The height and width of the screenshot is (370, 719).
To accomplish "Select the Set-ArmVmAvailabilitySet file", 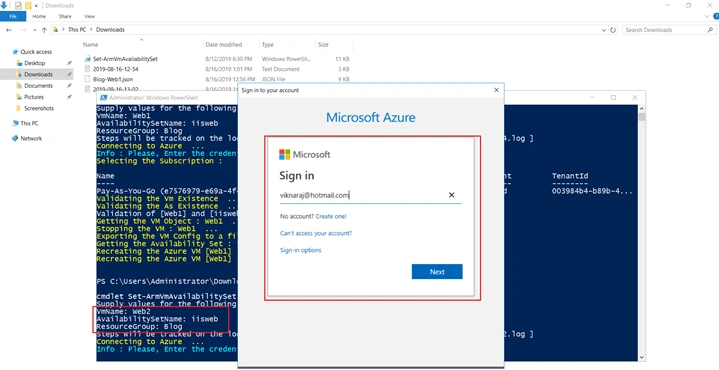I will [125, 59].
